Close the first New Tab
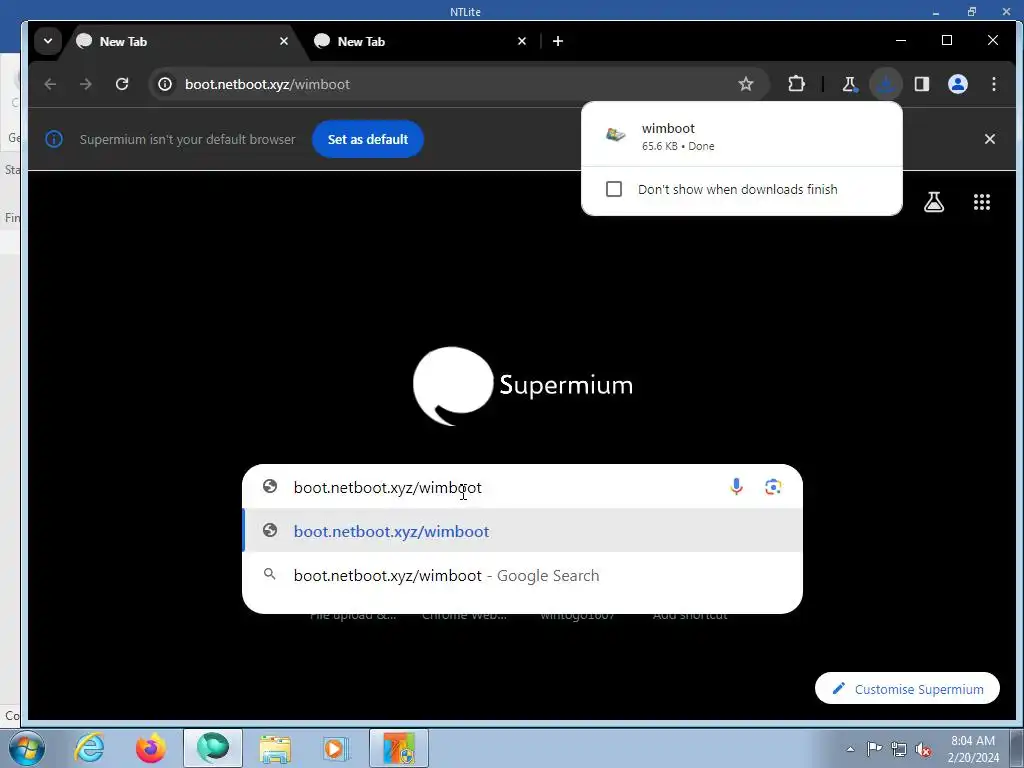 pyautogui.click(x=283, y=41)
